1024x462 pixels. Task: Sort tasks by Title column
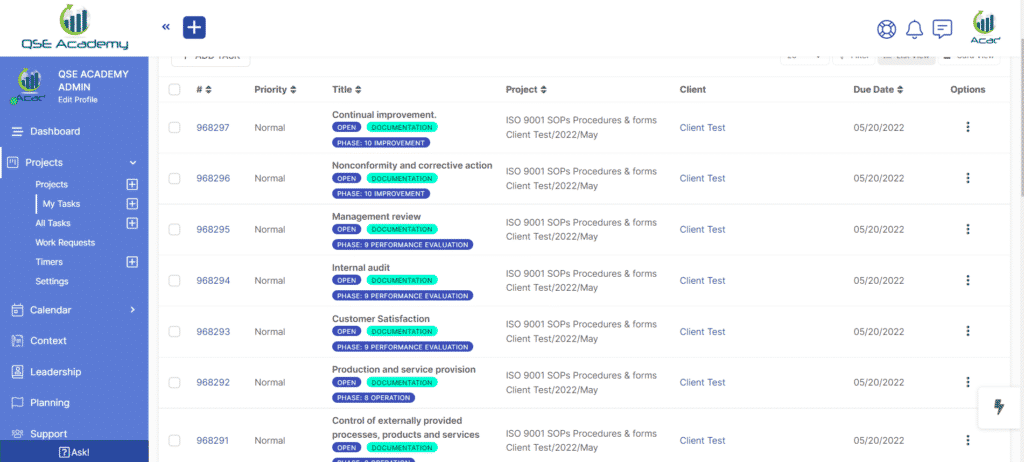pos(358,90)
